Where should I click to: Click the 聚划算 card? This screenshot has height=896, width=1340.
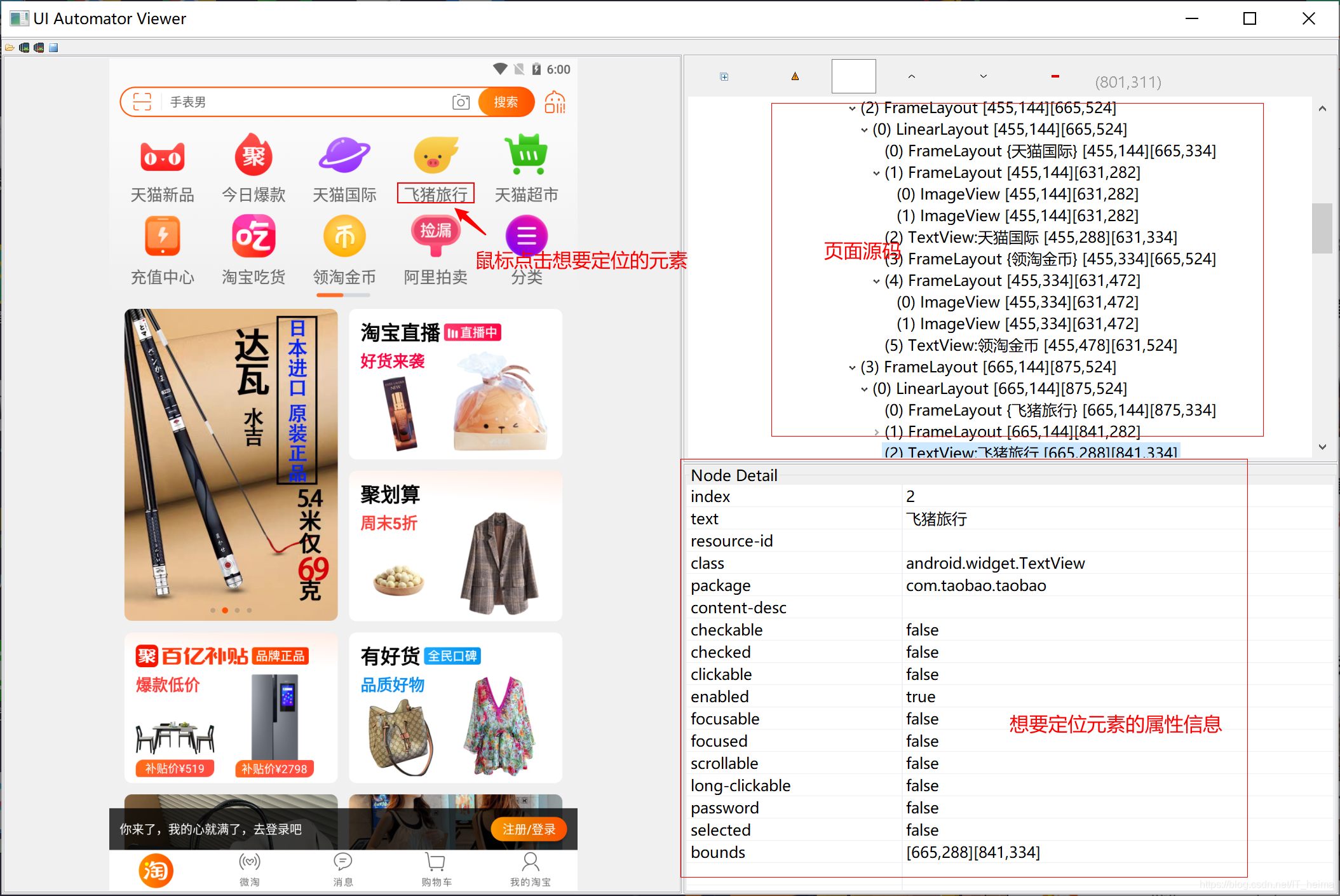click(x=455, y=546)
